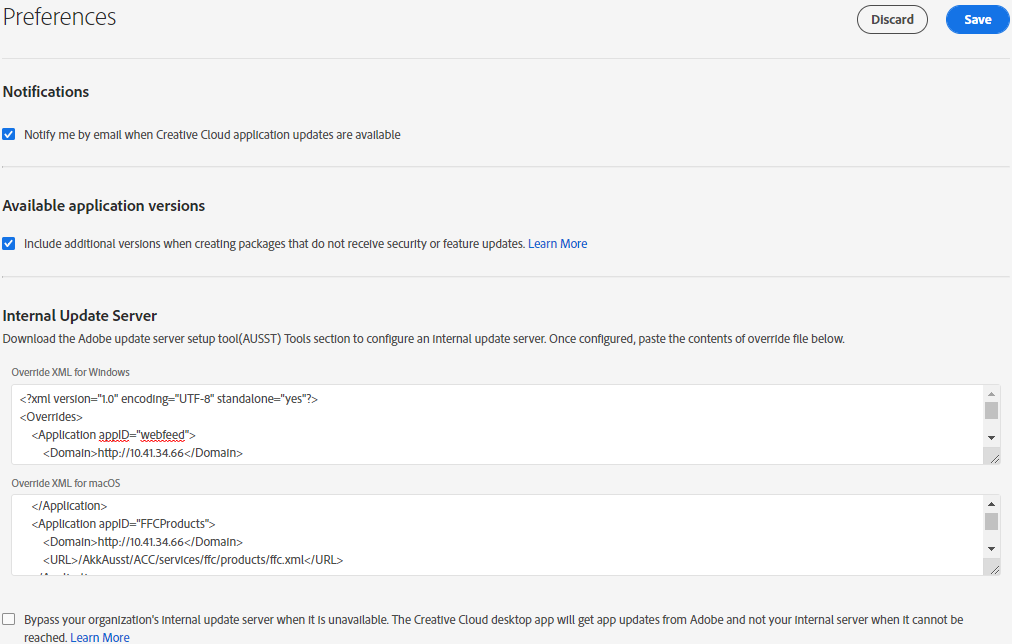1012x644 pixels.
Task: Click the Discard button
Action: pyautogui.click(x=892, y=19)
